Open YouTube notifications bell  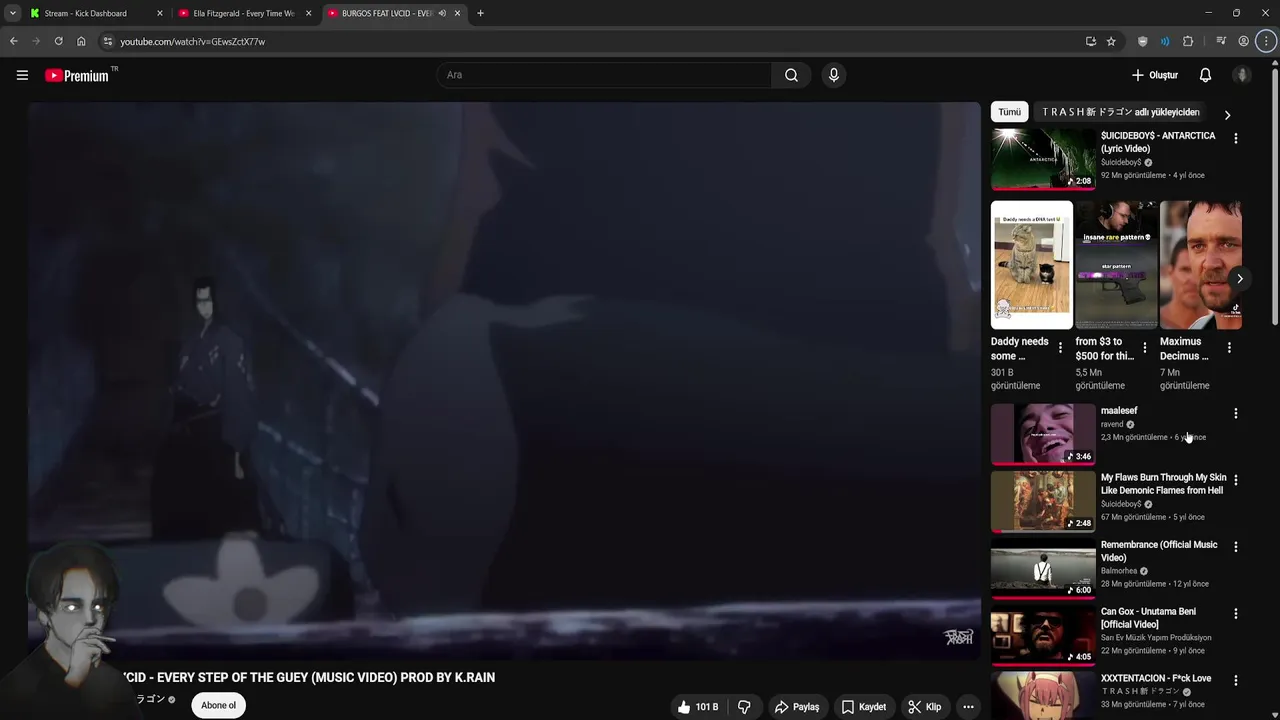click(1205, 75)
